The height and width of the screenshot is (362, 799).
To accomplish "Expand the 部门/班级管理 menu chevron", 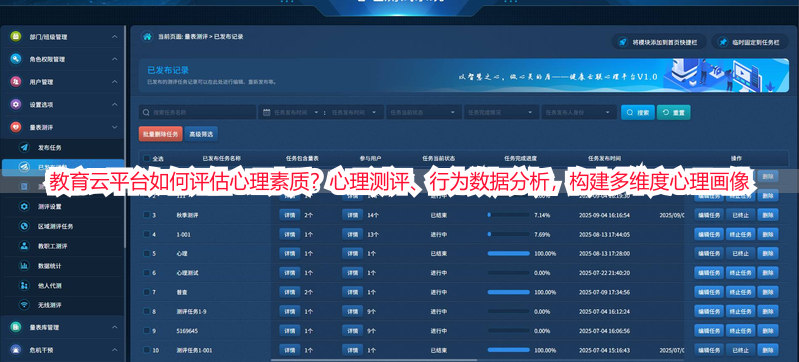I will point(115,37).
